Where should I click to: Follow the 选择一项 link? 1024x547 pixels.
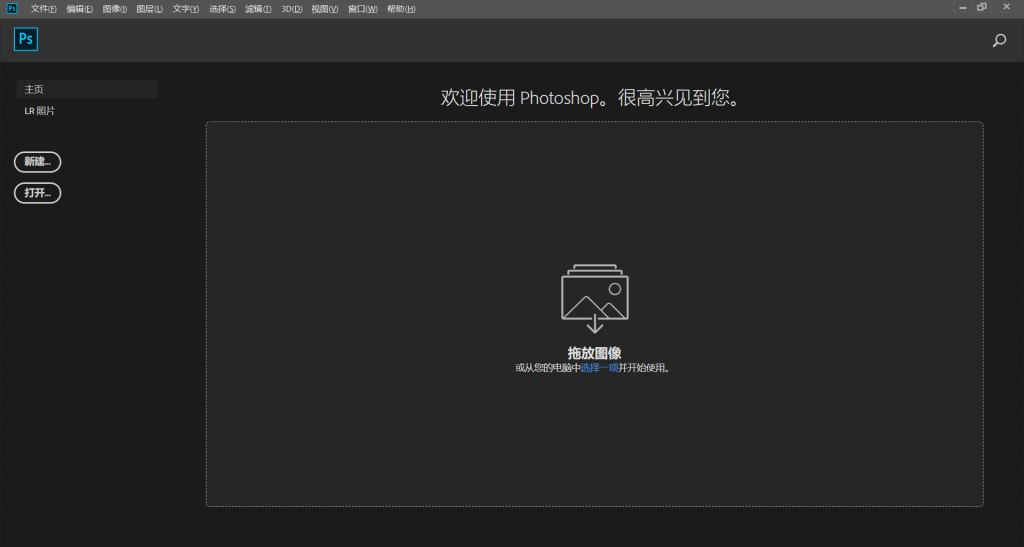pyautogui.click(x=600, y=368)
